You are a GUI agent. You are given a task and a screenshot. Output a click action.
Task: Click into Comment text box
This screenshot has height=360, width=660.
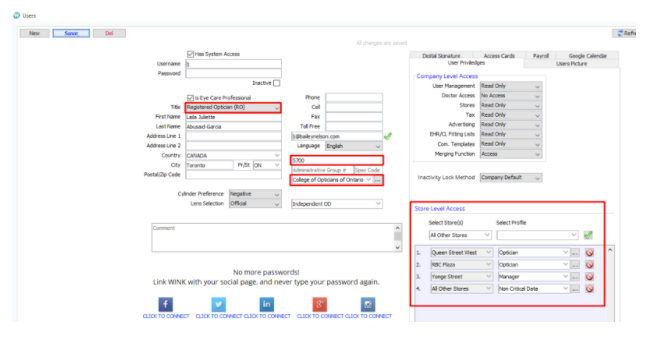[273, 237]
